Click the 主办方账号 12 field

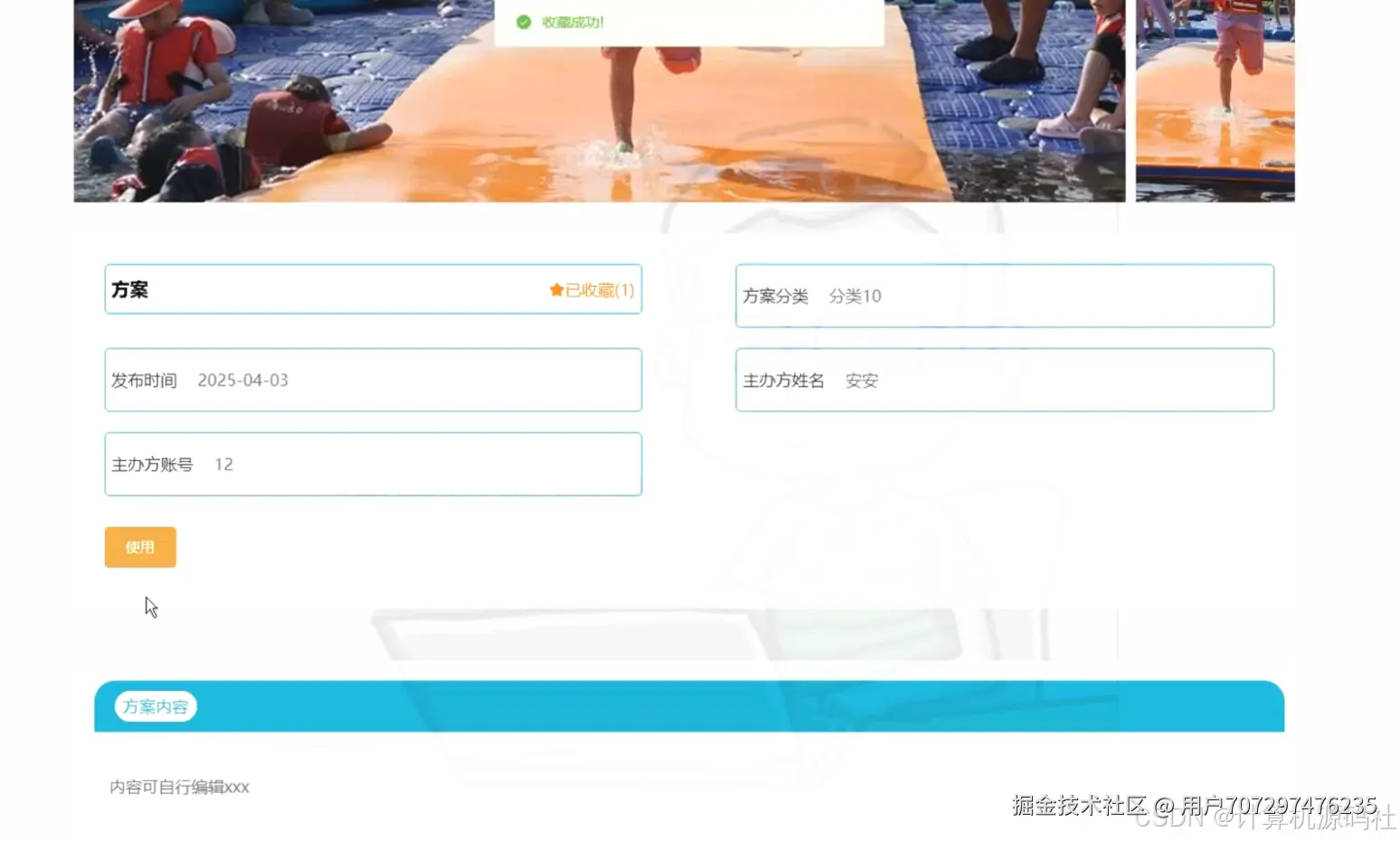[x=373, y=464]
